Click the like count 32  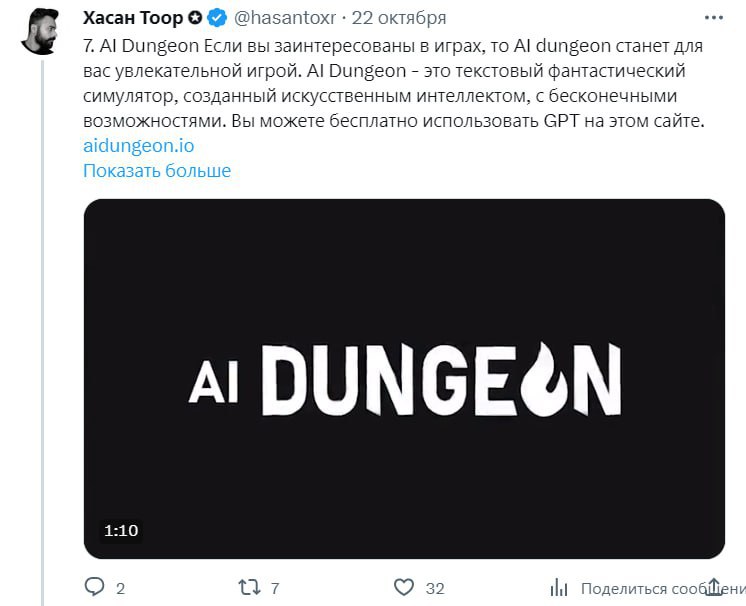coord(435,588)
